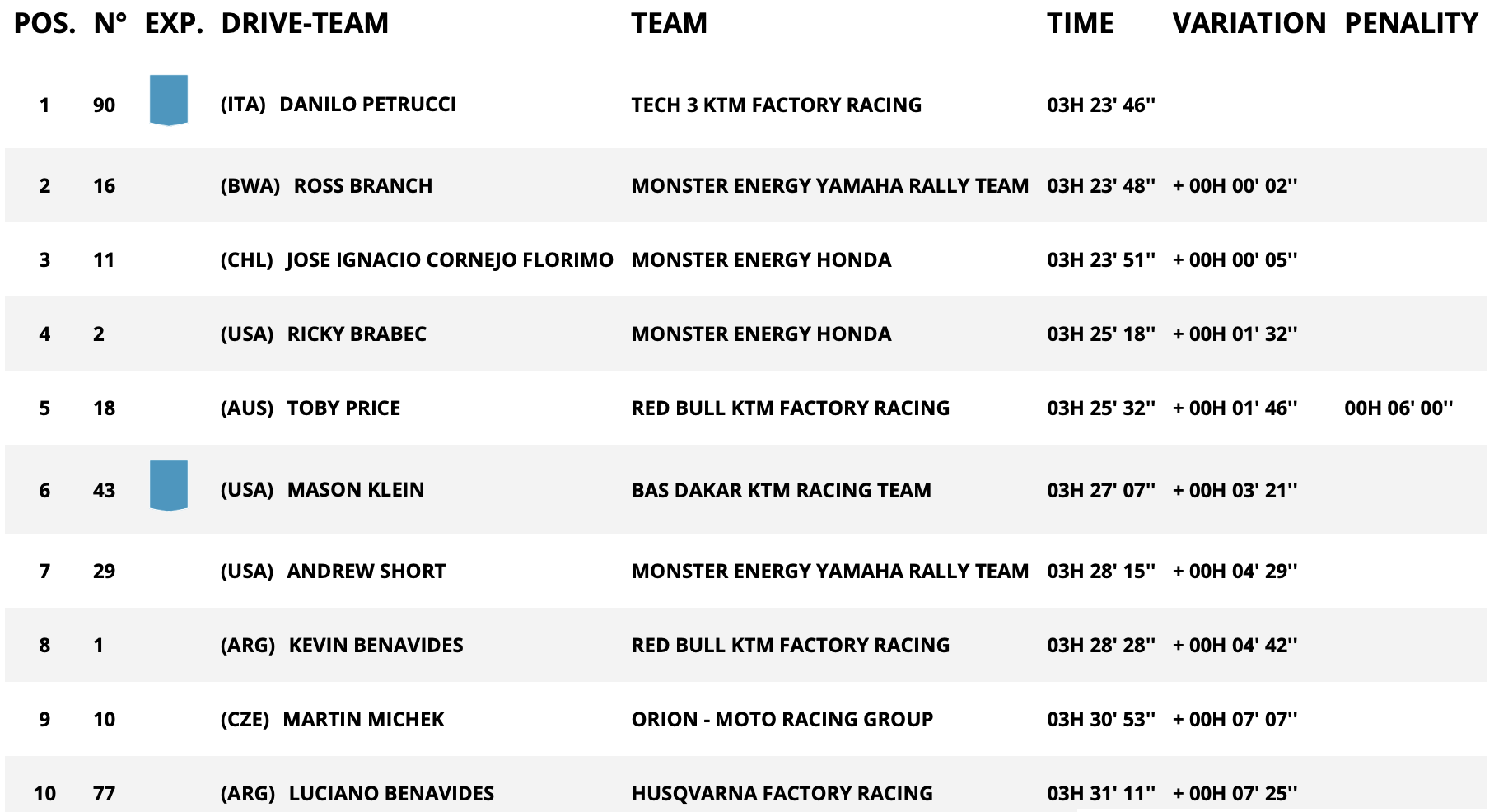Click Husqvarna Factory Racing team name
Image resolution: width=1494 pixels, height=812 pixels.
click(782, 794)
